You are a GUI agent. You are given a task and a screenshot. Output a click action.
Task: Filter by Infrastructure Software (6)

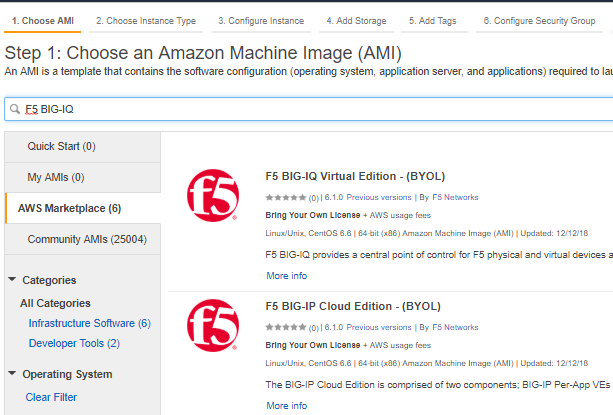(x=90, y=323)
